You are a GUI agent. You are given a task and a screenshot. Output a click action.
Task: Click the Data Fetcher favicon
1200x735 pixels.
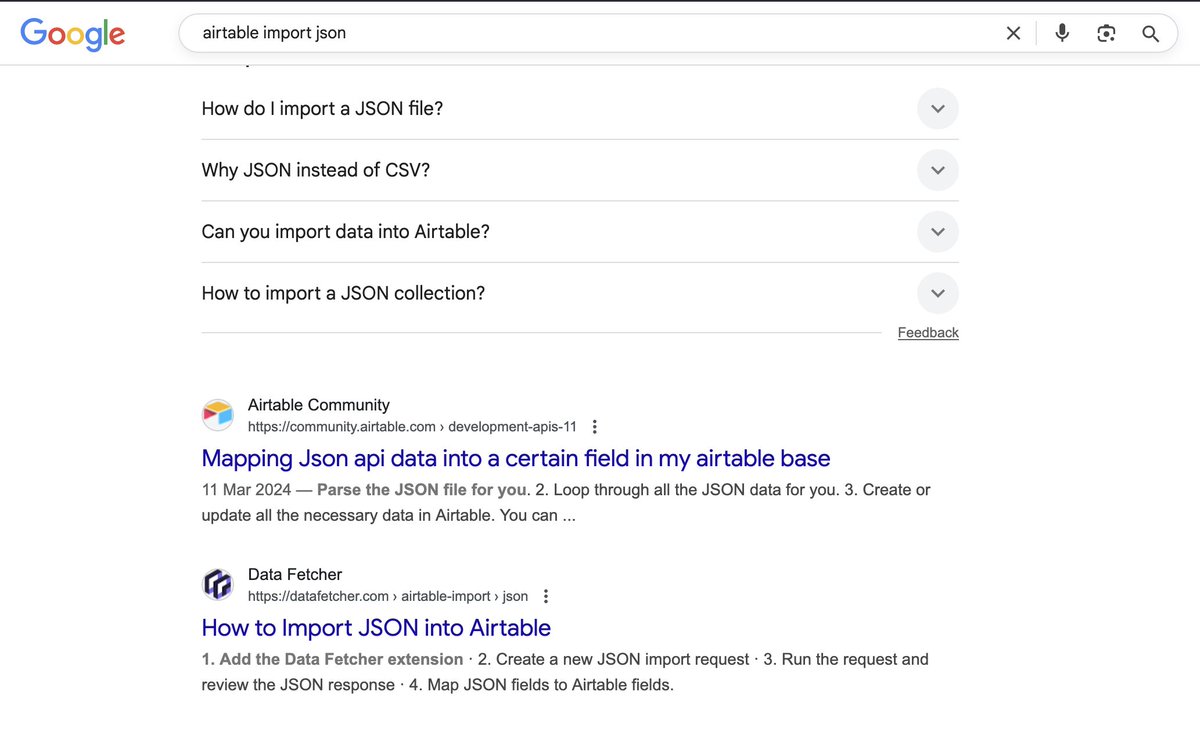218,584
